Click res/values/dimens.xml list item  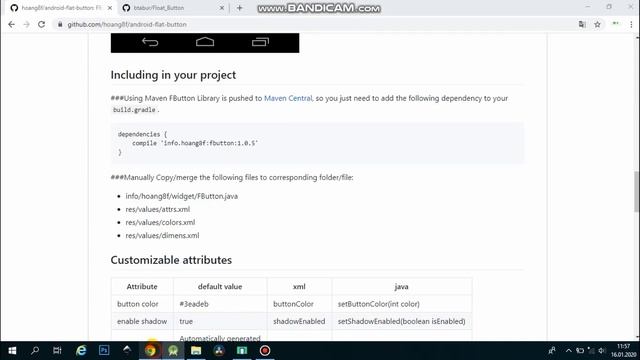point(162,235)
